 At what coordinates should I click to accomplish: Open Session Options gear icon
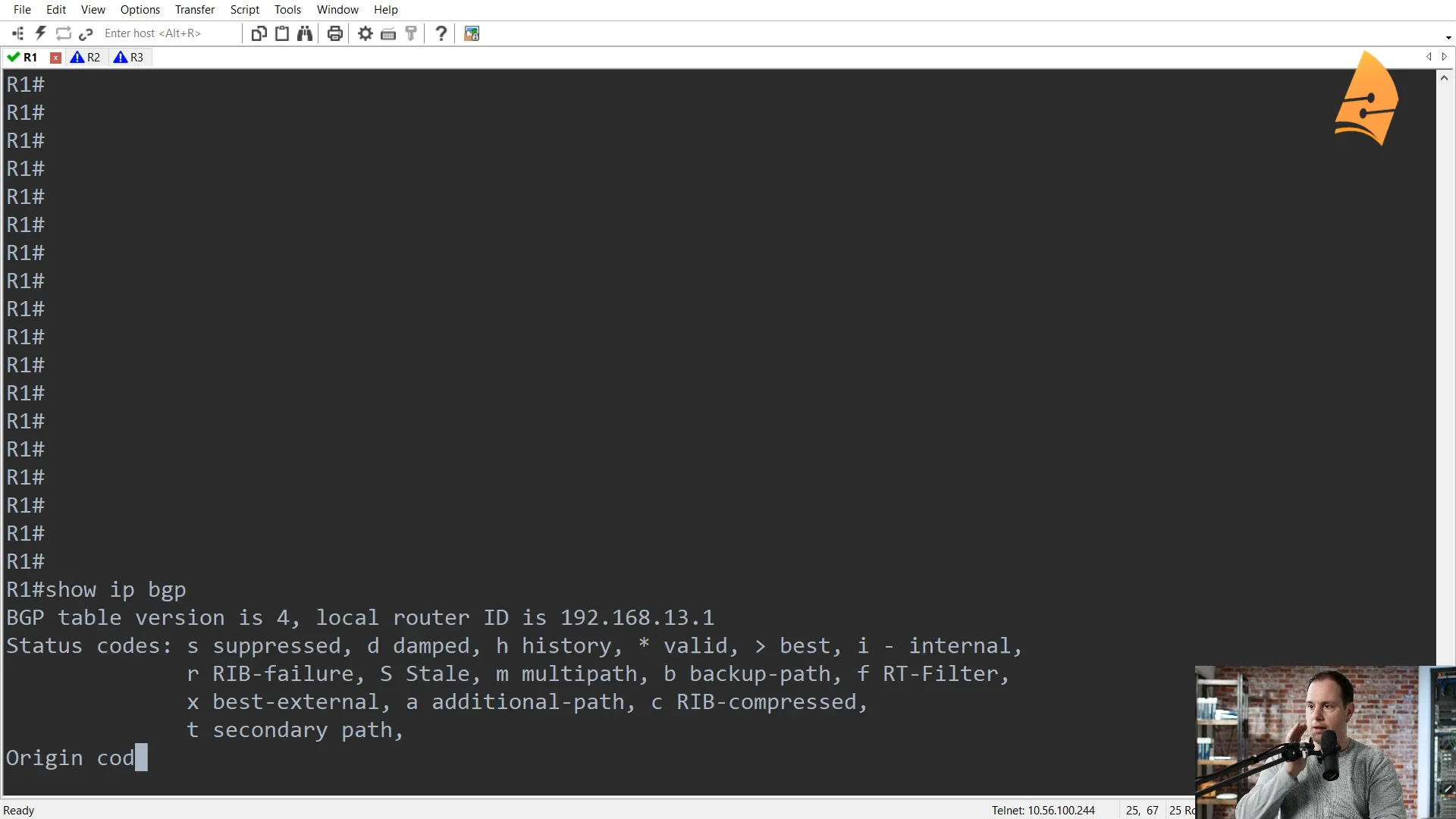point(366,33)
